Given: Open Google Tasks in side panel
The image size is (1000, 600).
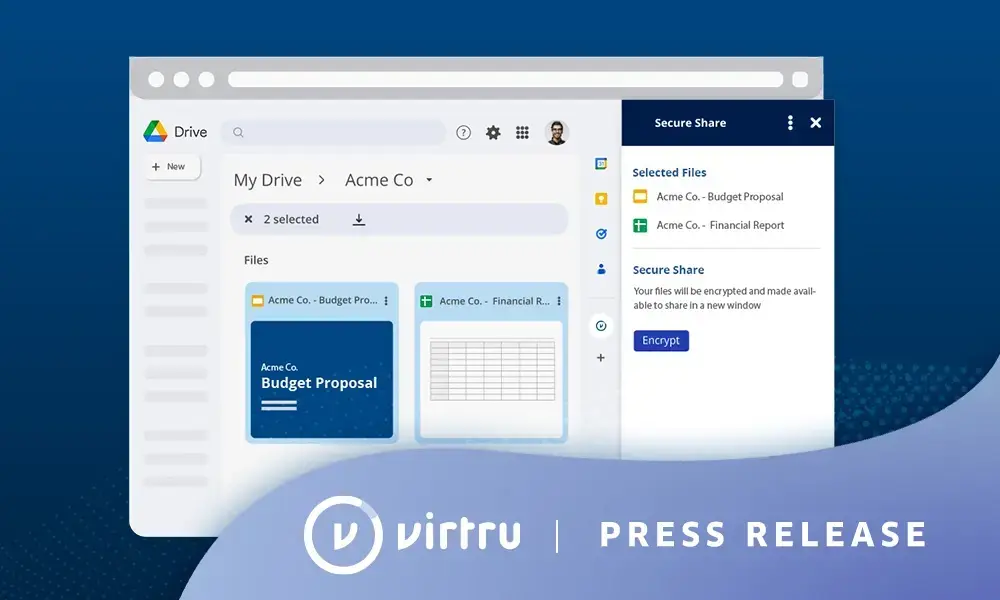Looking at the screenshot, I should (x=601, y=234).
